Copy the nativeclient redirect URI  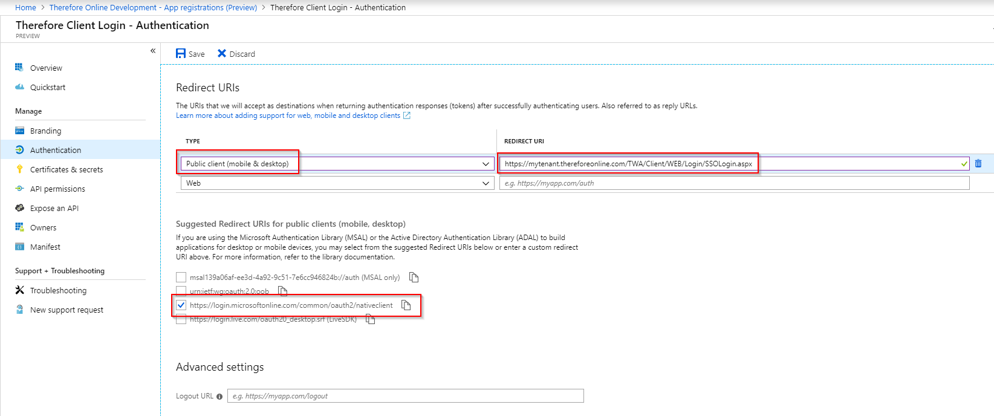pyautogui.click(x=407, y=305)
